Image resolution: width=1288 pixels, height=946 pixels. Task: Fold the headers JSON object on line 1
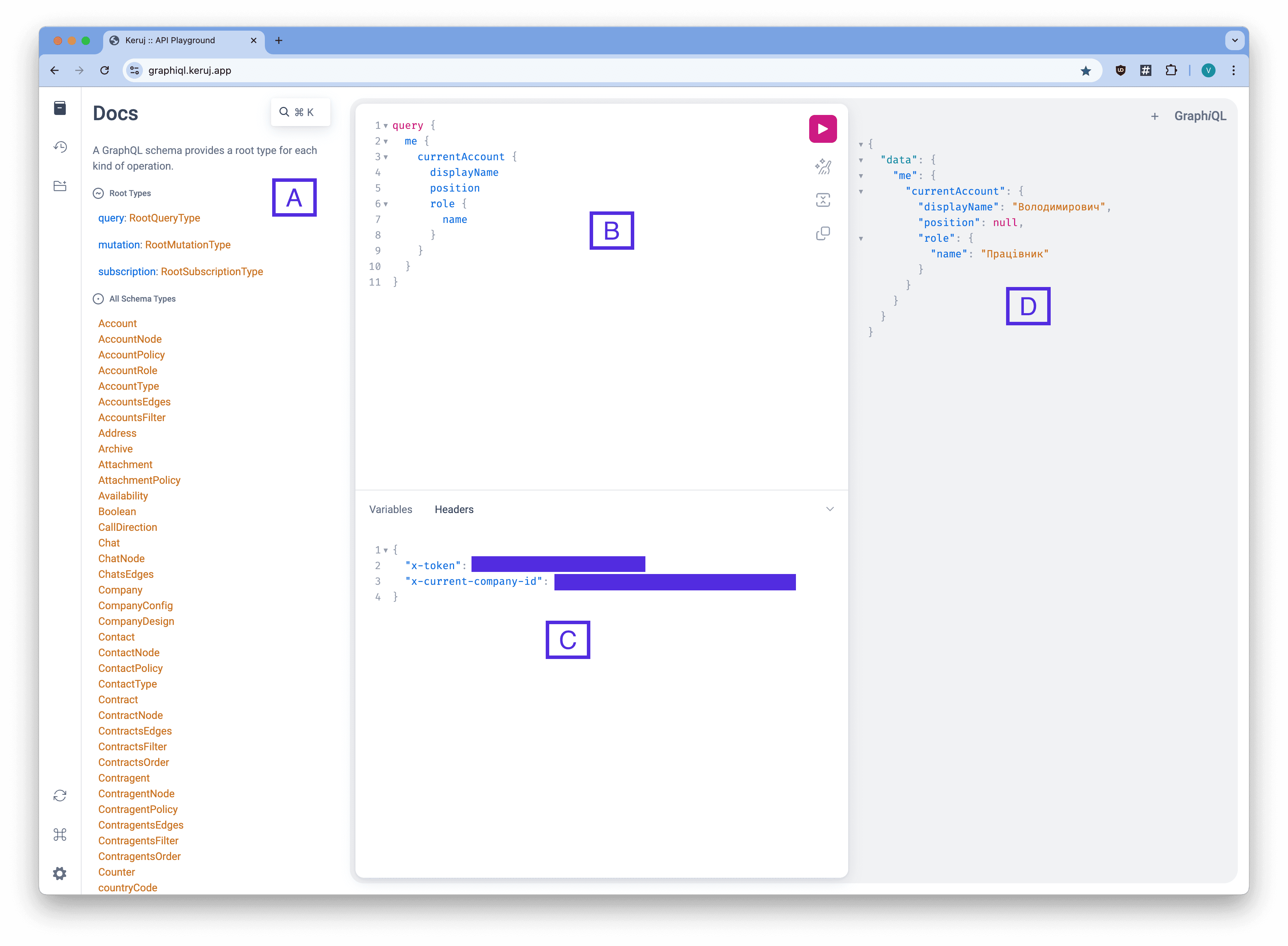click(x=385, y=550)
